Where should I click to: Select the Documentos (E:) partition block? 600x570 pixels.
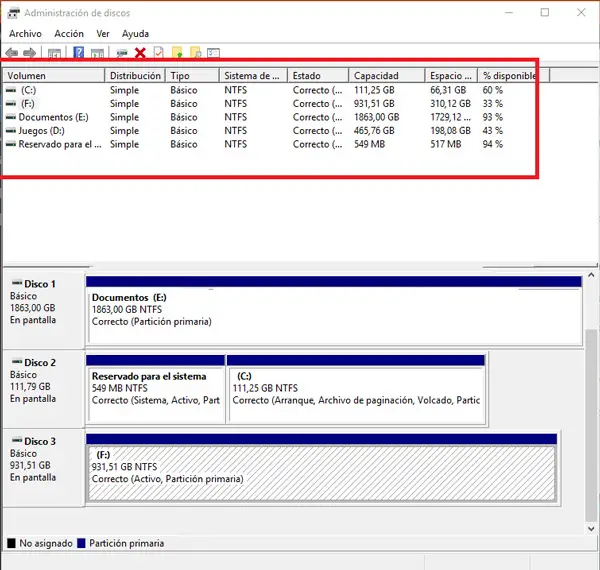[334, 310]
